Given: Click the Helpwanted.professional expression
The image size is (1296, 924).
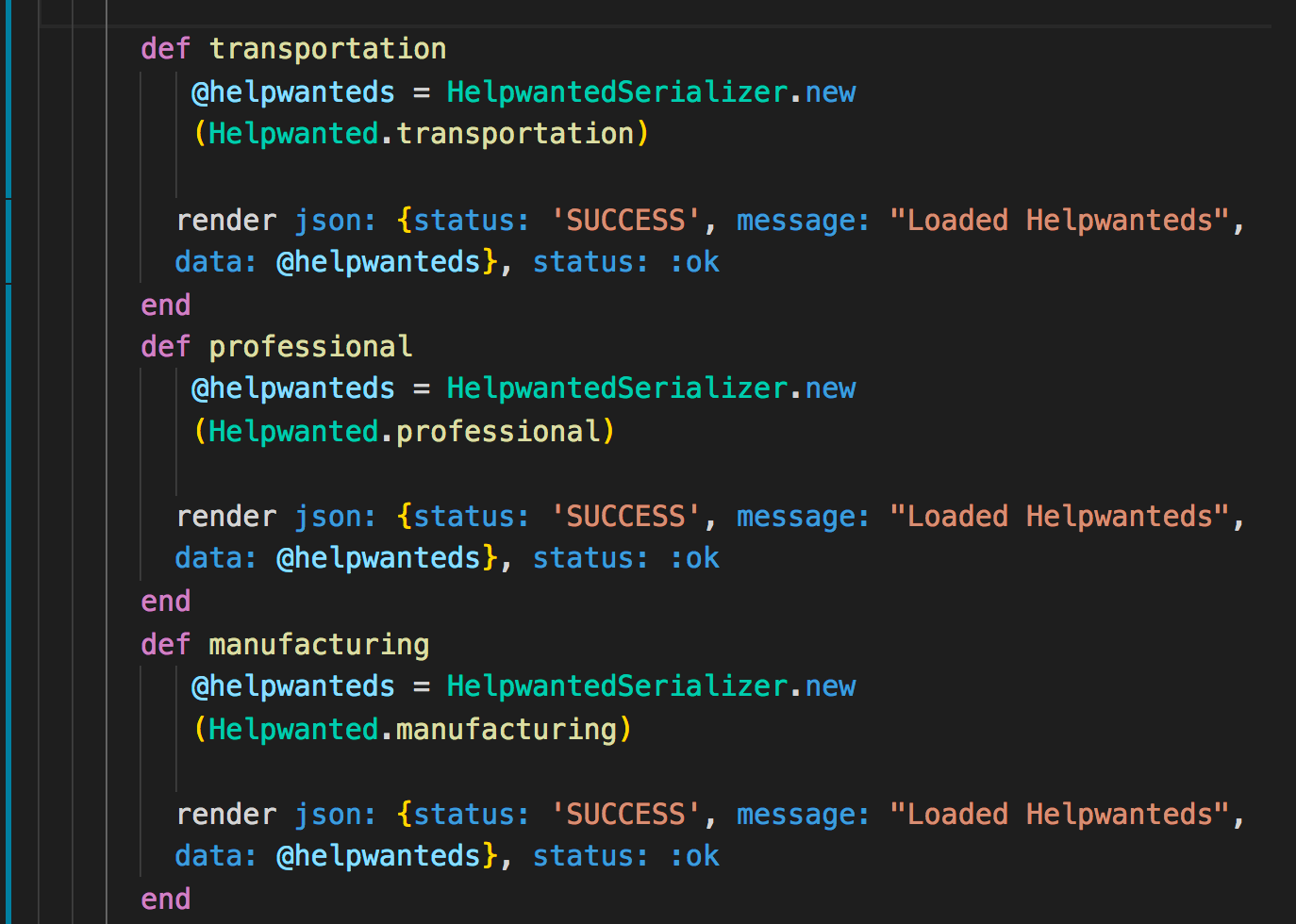Looking at the screenshot, I should click(406, 431).
